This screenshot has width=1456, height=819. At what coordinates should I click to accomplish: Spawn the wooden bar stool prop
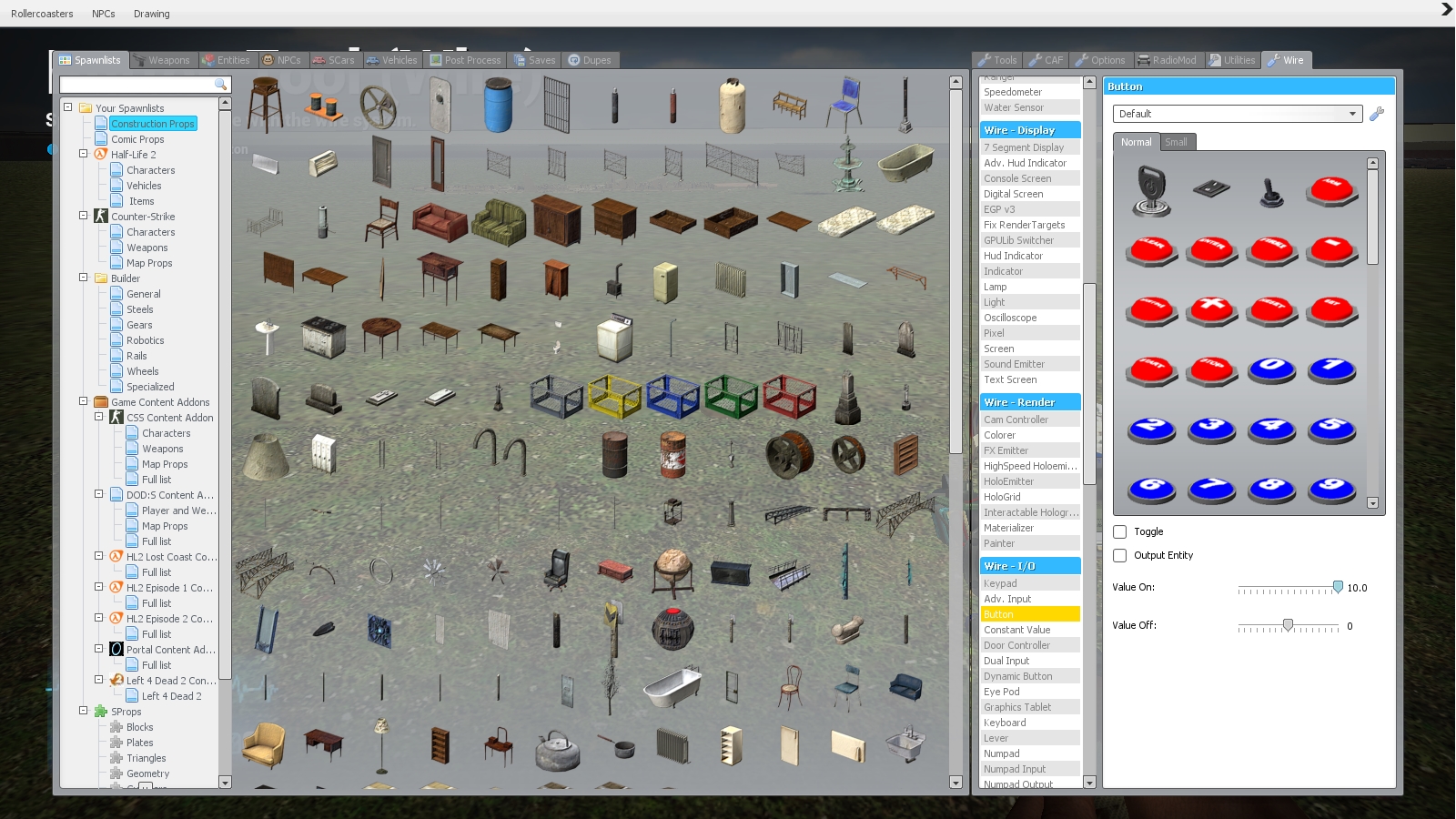[x=265, y=105]
